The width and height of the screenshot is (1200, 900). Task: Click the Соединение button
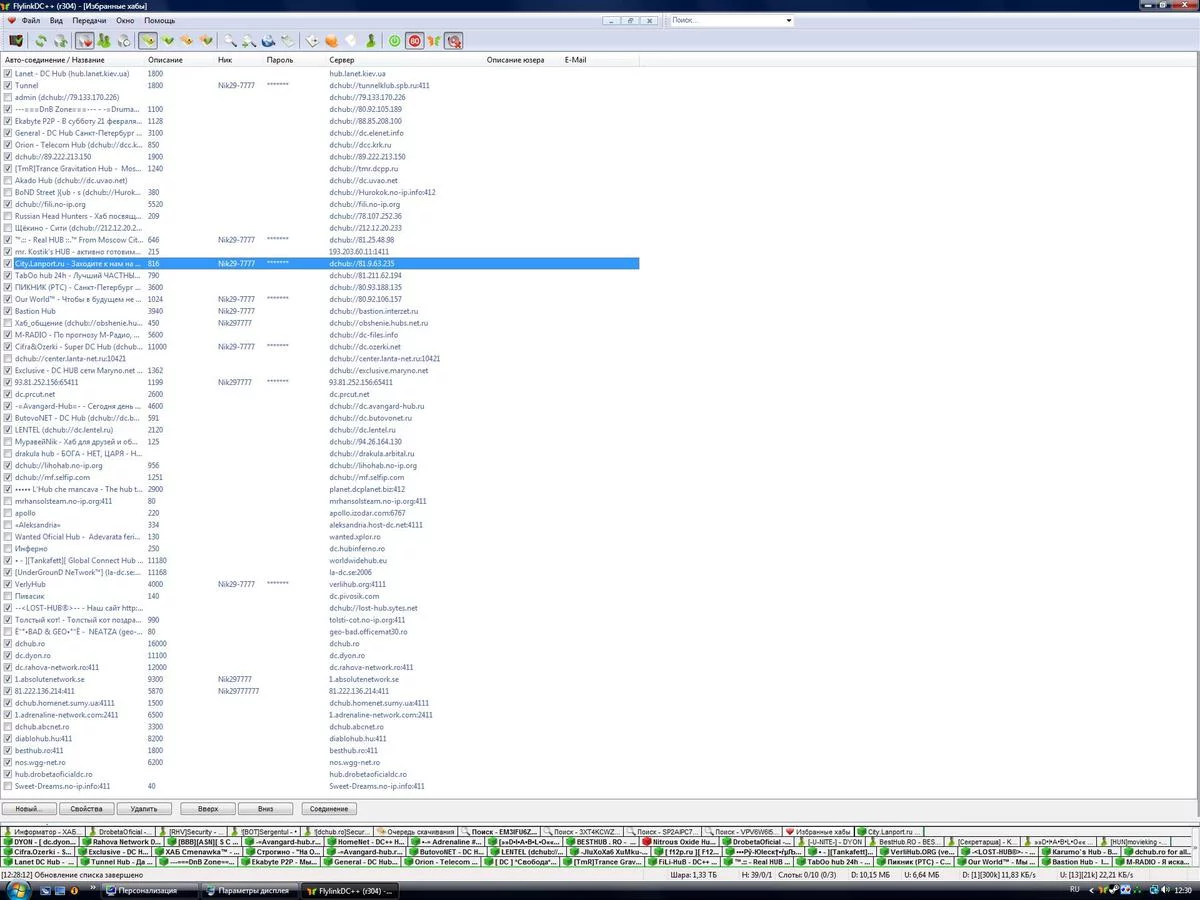click(x=328, y=808)
